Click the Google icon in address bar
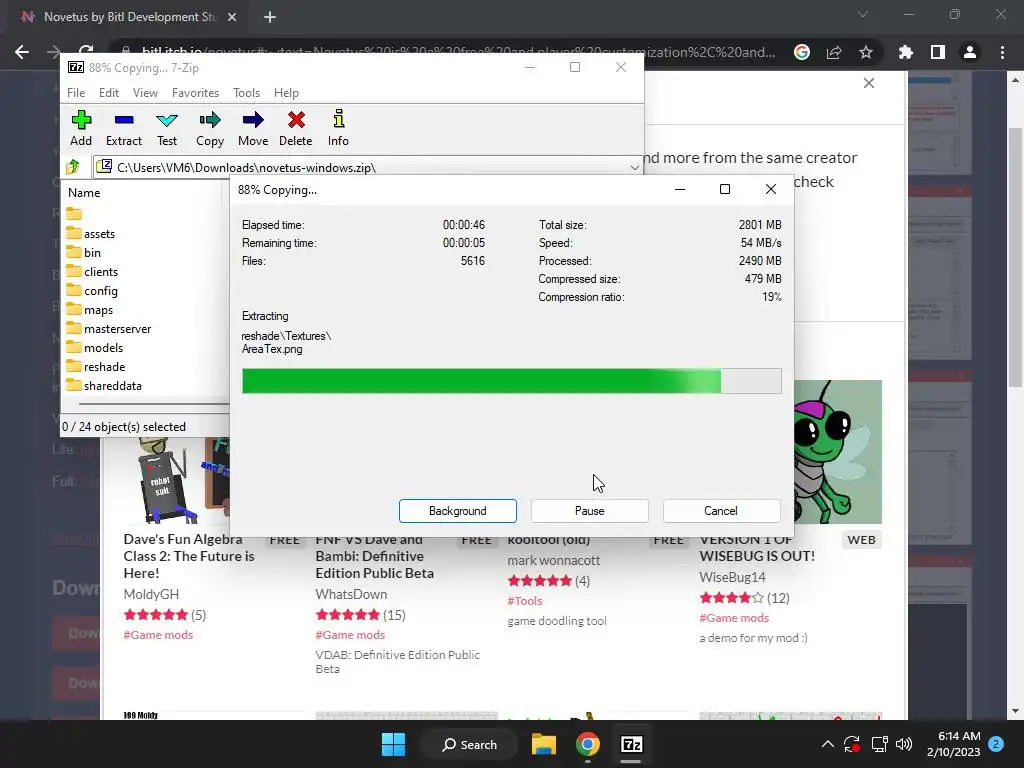Screen dimensions: 1024x768 [802, 52]
